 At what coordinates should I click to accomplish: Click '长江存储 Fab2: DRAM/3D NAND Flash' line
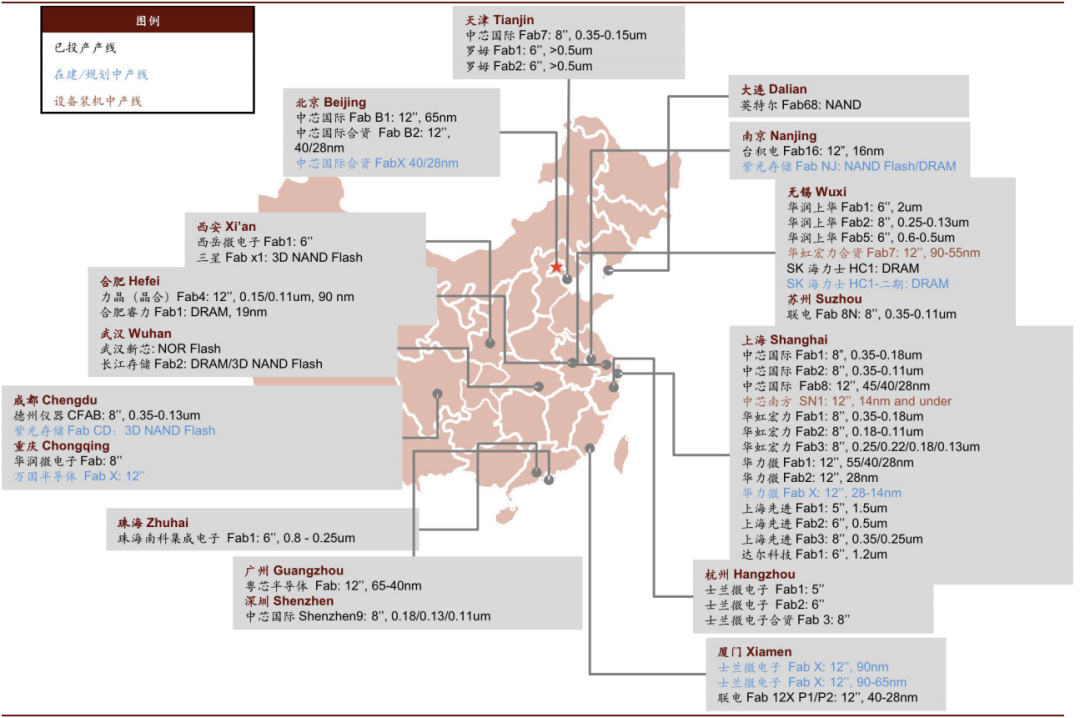coord(211,364)
